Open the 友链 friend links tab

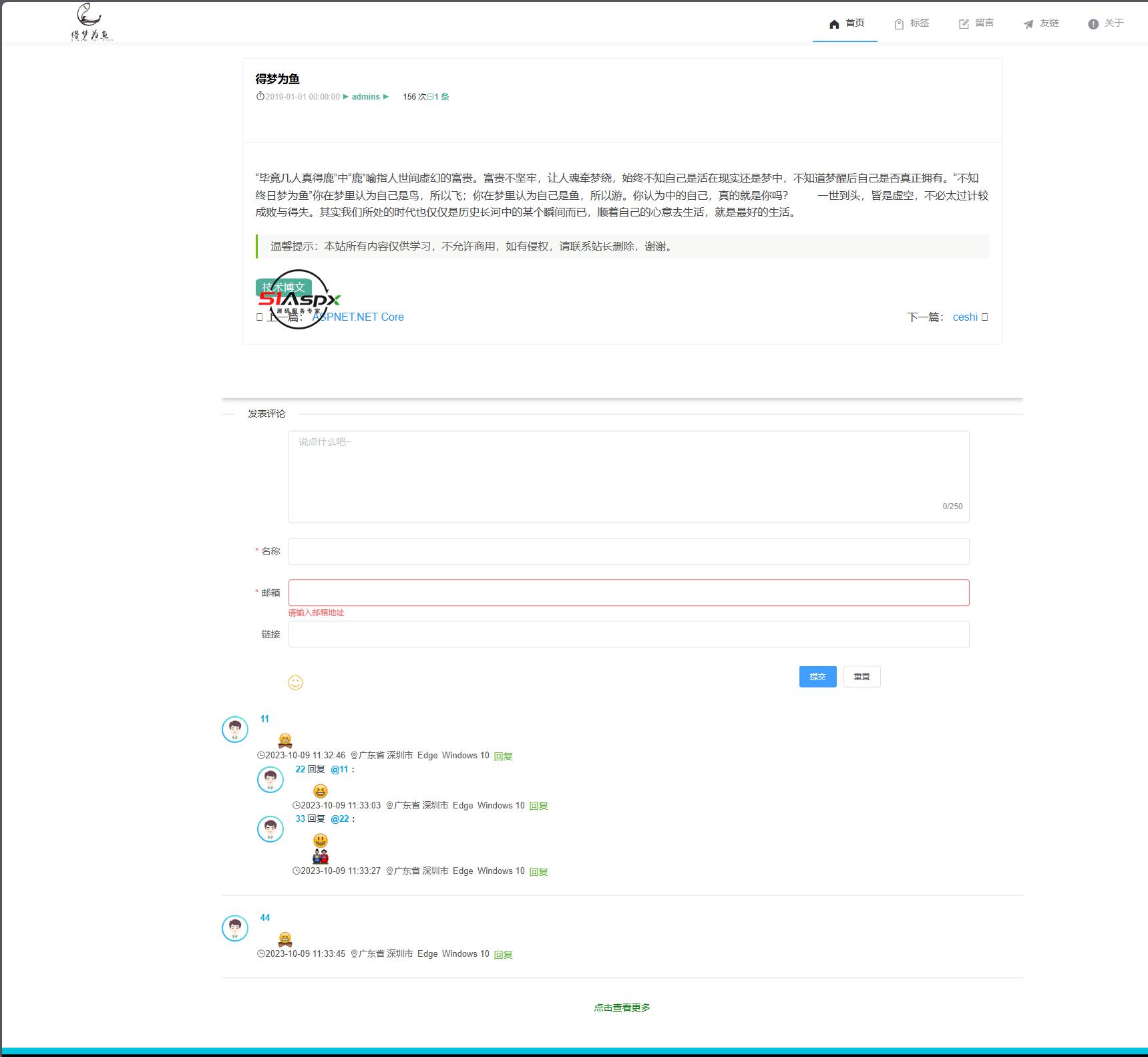[x=1040, y=23]
